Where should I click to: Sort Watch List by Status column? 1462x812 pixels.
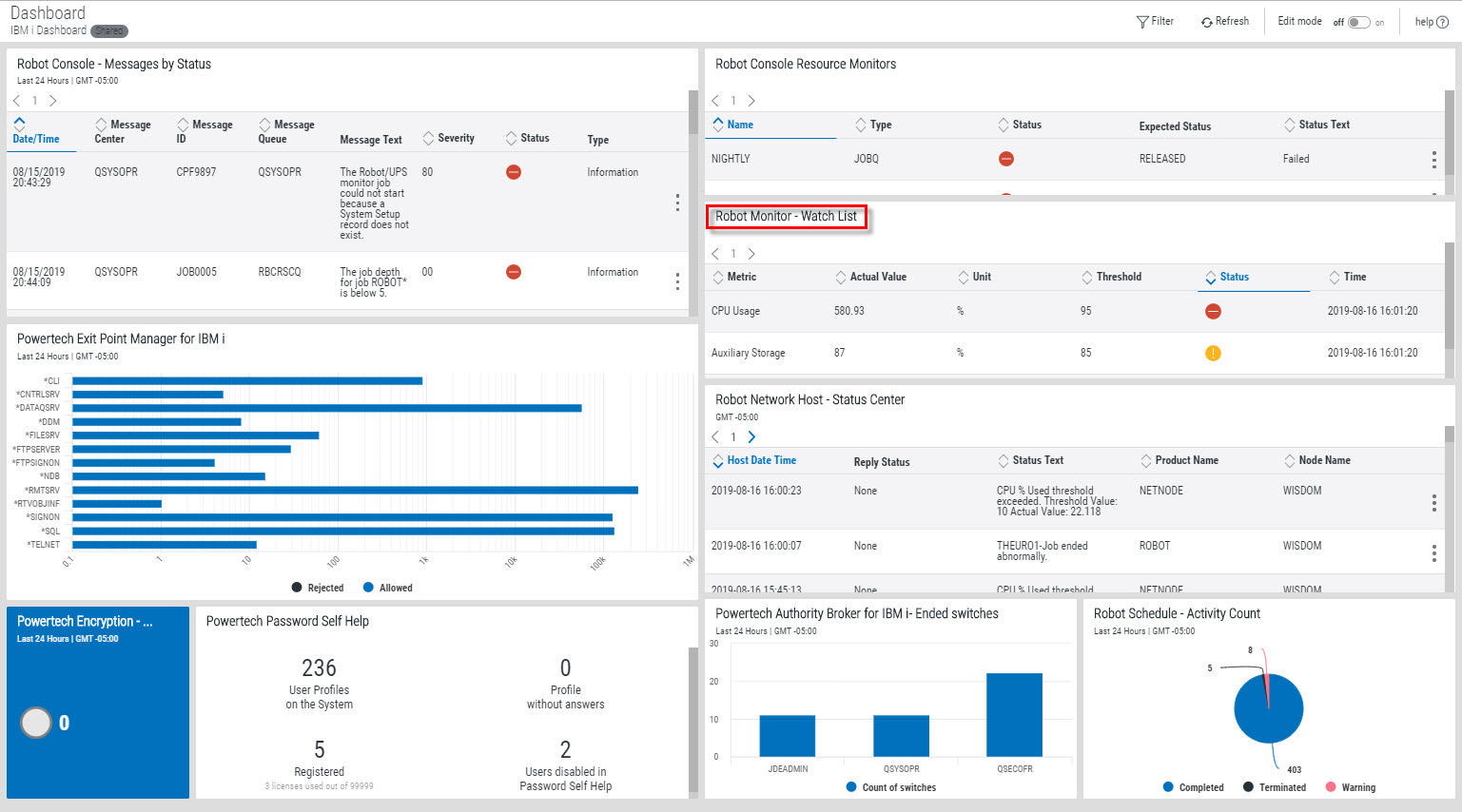[1227, 277]
